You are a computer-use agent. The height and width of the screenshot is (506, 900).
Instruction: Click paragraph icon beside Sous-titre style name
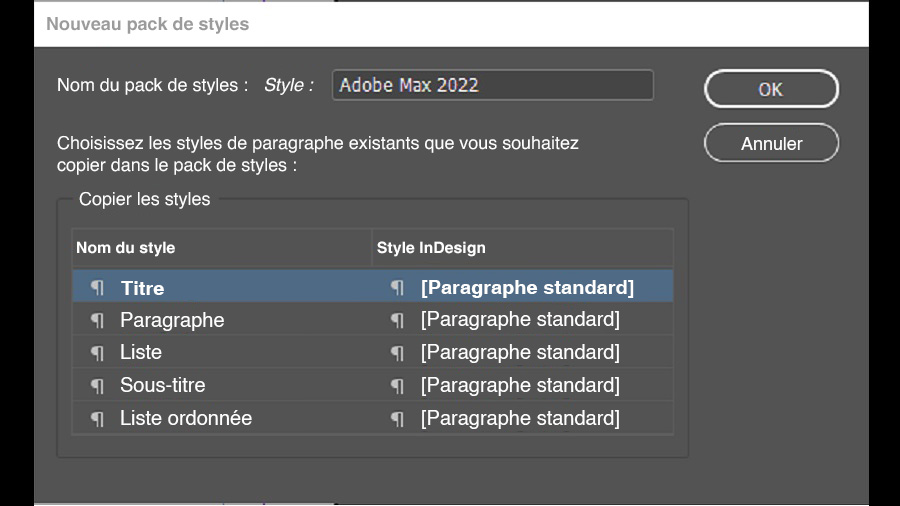point(97,385)
